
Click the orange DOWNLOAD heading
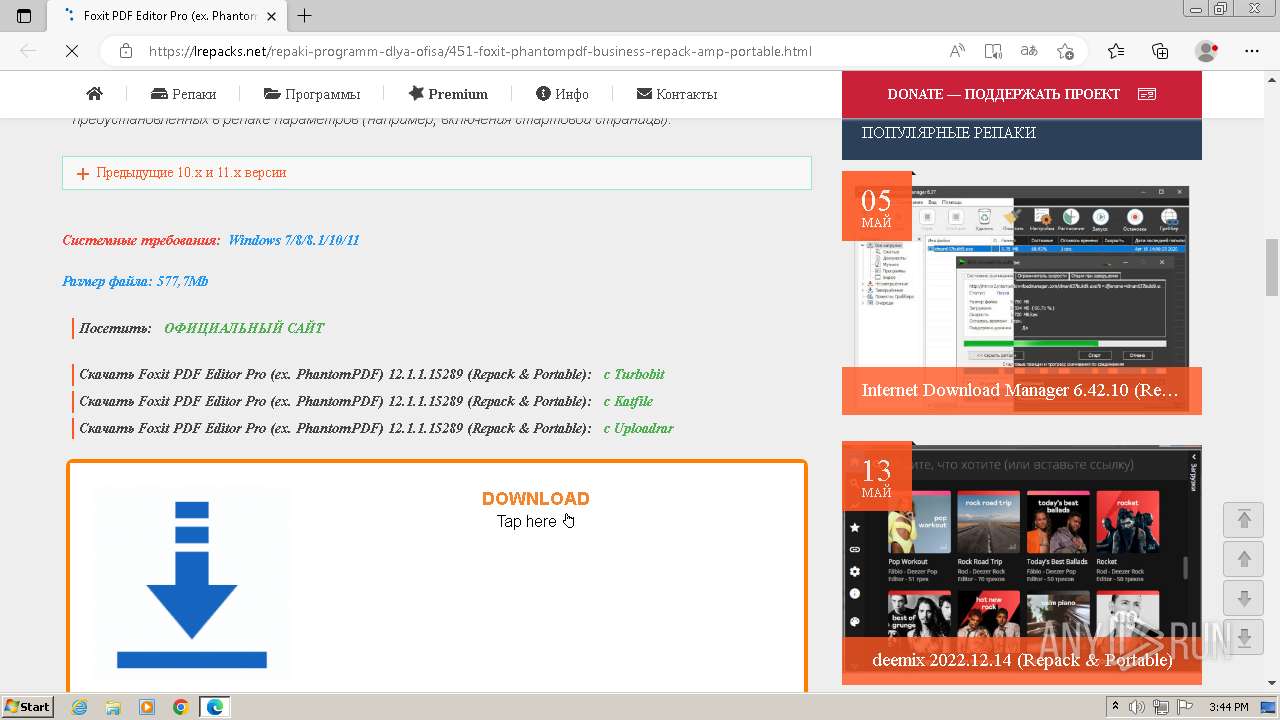tap(536, 498)
